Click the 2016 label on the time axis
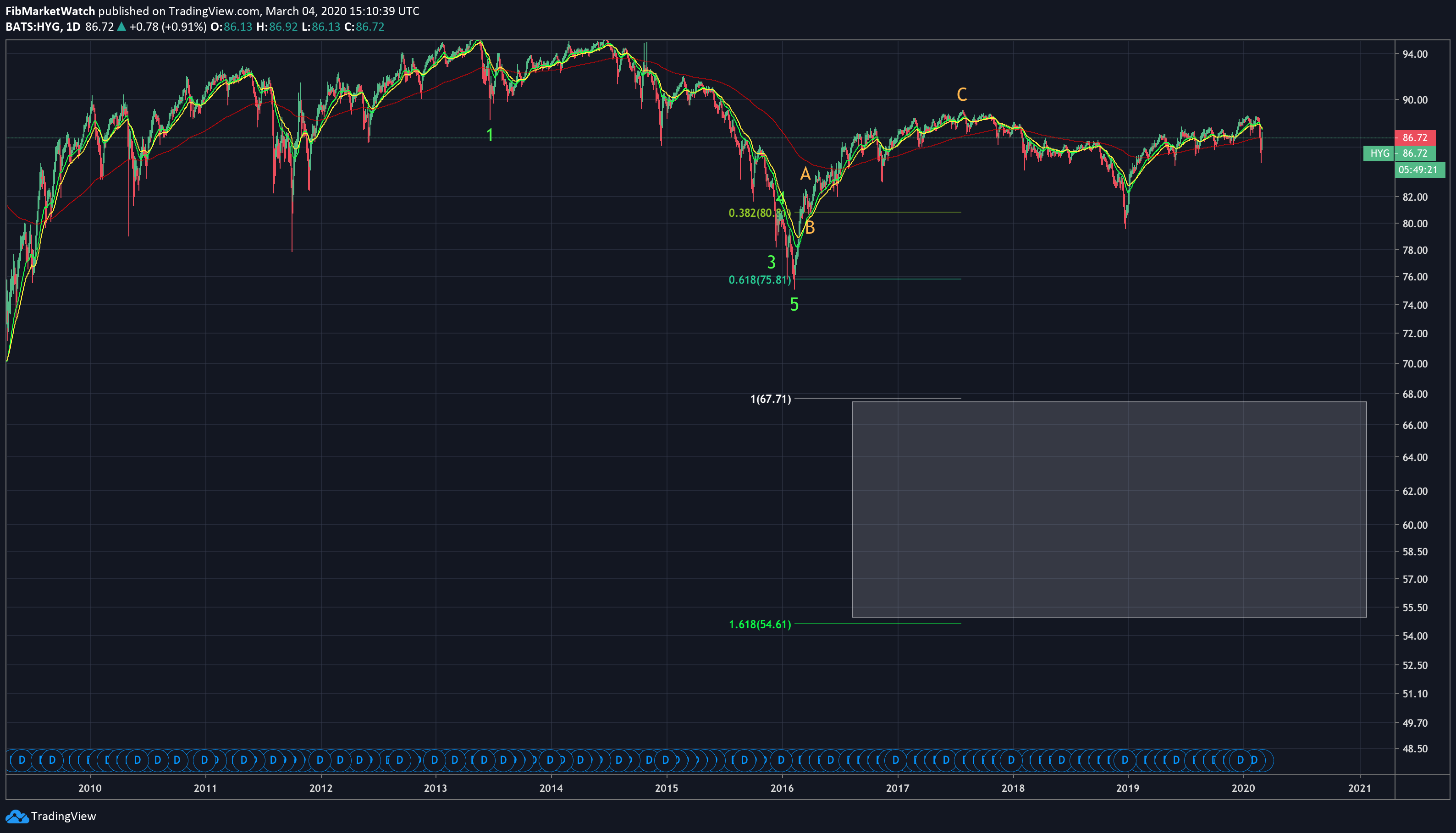Viewport: 1456px width, 833px height. [782, 788]
